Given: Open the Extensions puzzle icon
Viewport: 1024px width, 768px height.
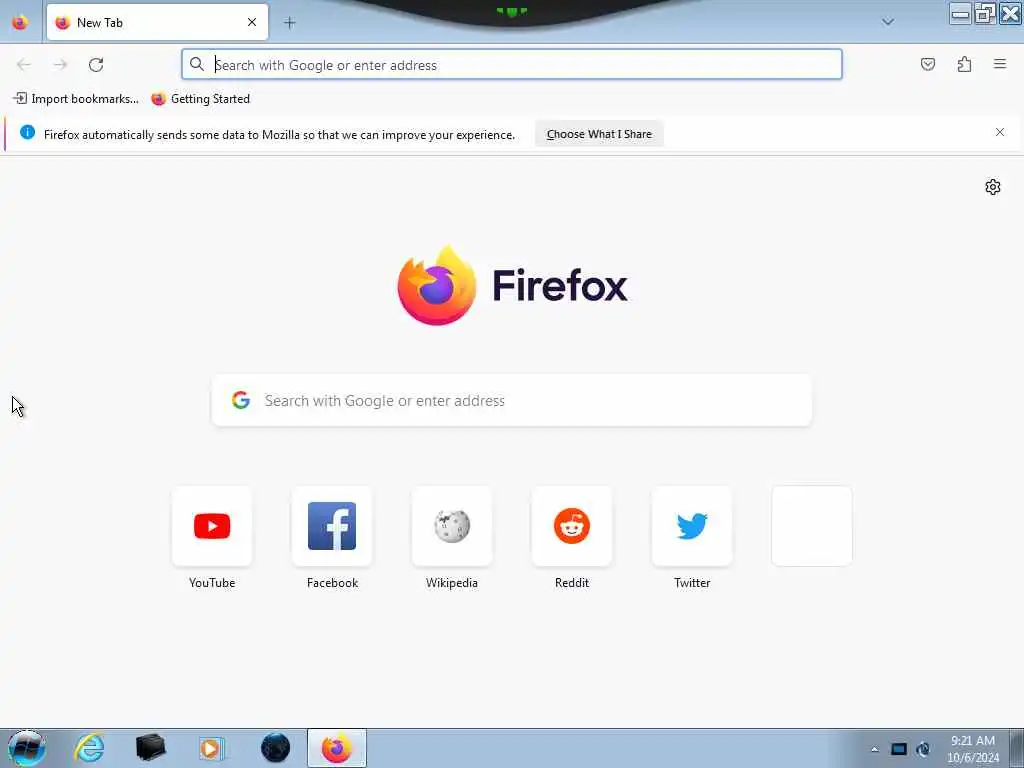Looking at the screenshot, I should [964, 64].
